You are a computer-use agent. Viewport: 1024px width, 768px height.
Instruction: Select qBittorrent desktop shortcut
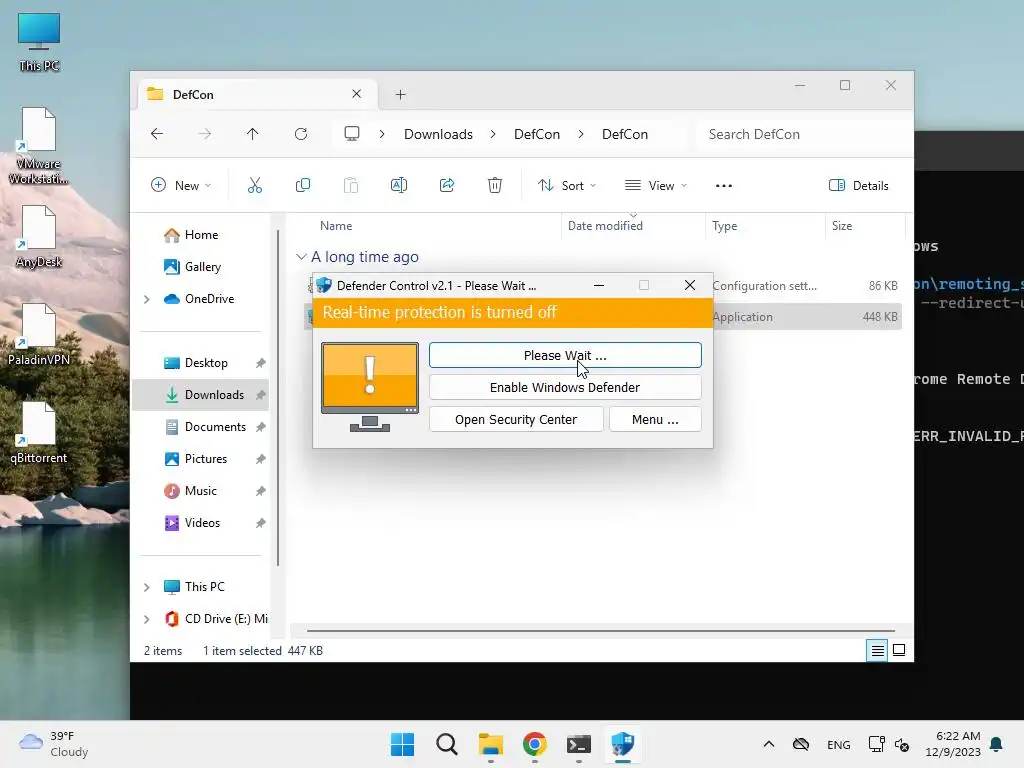[x=39, y=433]
